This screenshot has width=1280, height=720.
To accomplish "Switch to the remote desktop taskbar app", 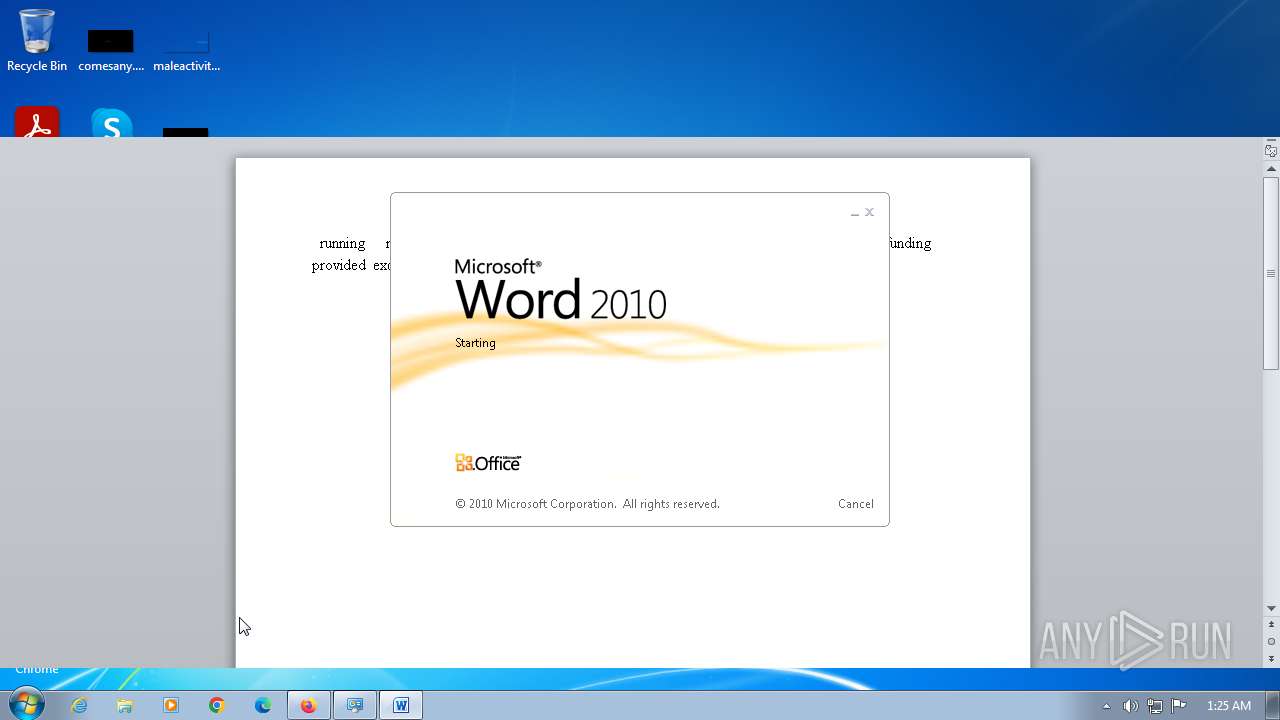I will [355, 705].
